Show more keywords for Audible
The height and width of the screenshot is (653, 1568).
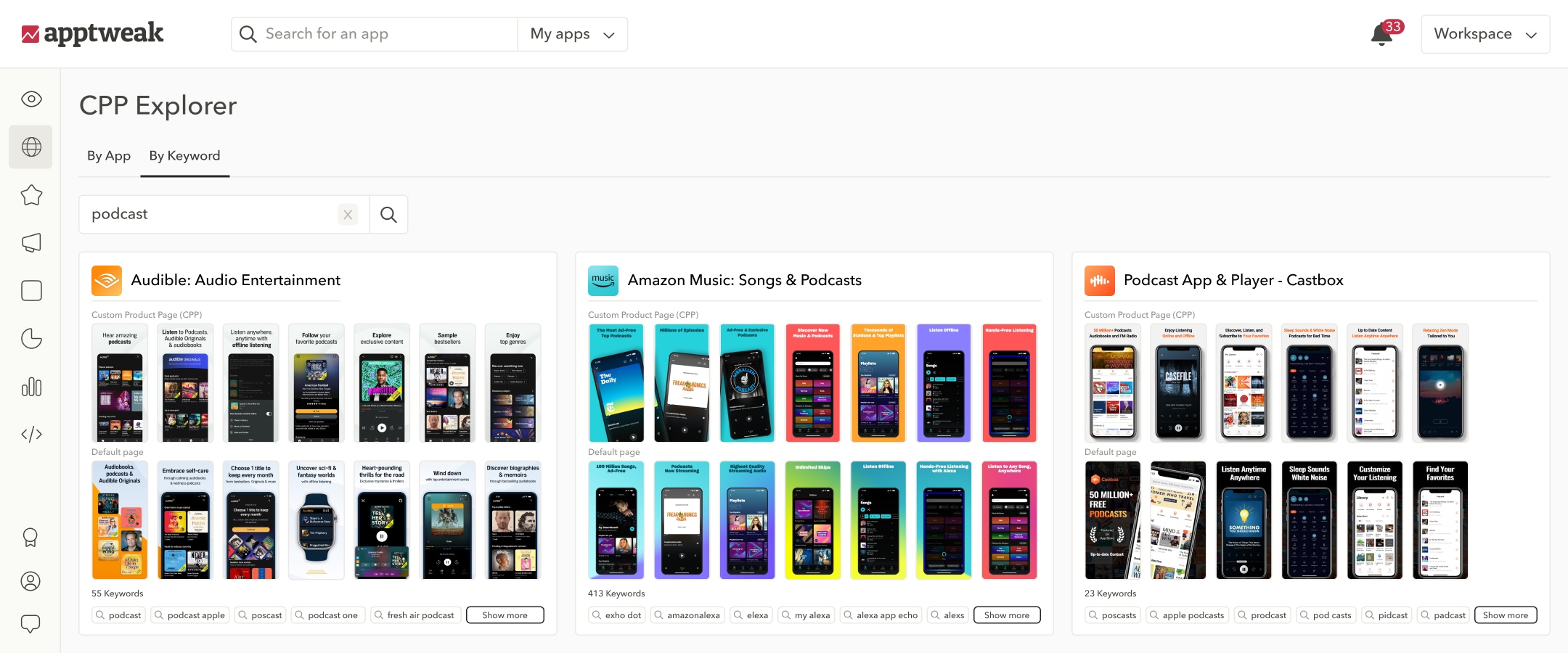pos(505,615)
